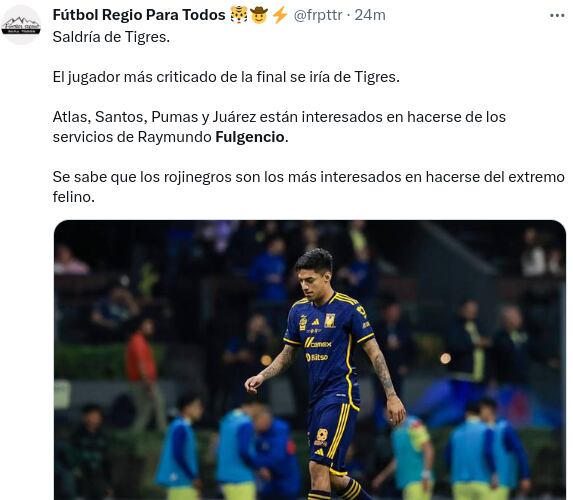Open the attached player photo
The height and width of the screenshot is (500, 573).
tap(310, 360)
